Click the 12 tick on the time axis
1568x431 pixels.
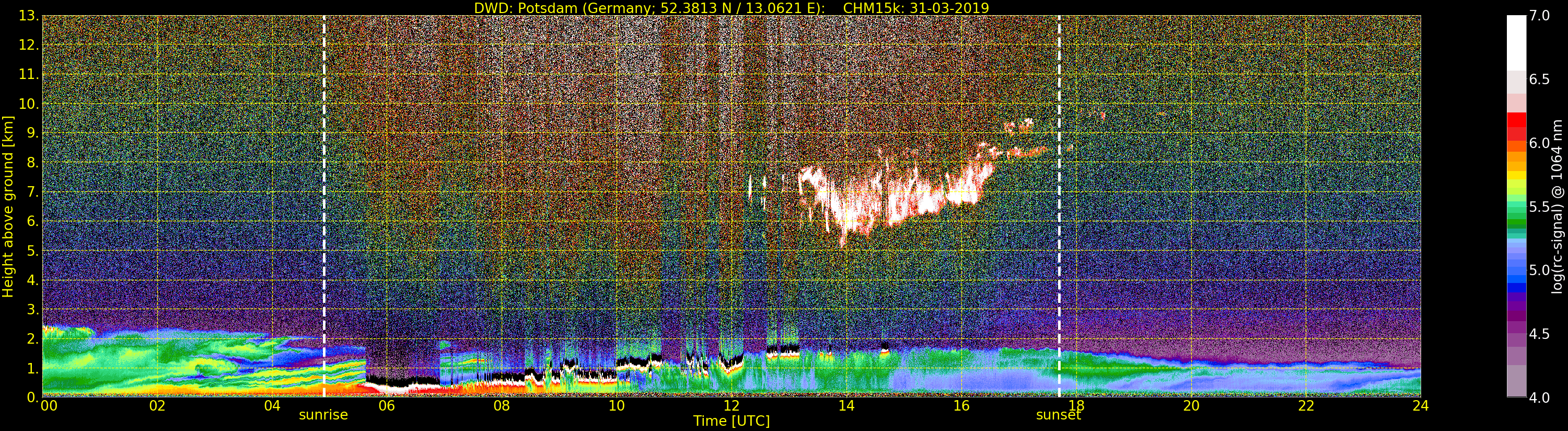[x=731, y=406]
